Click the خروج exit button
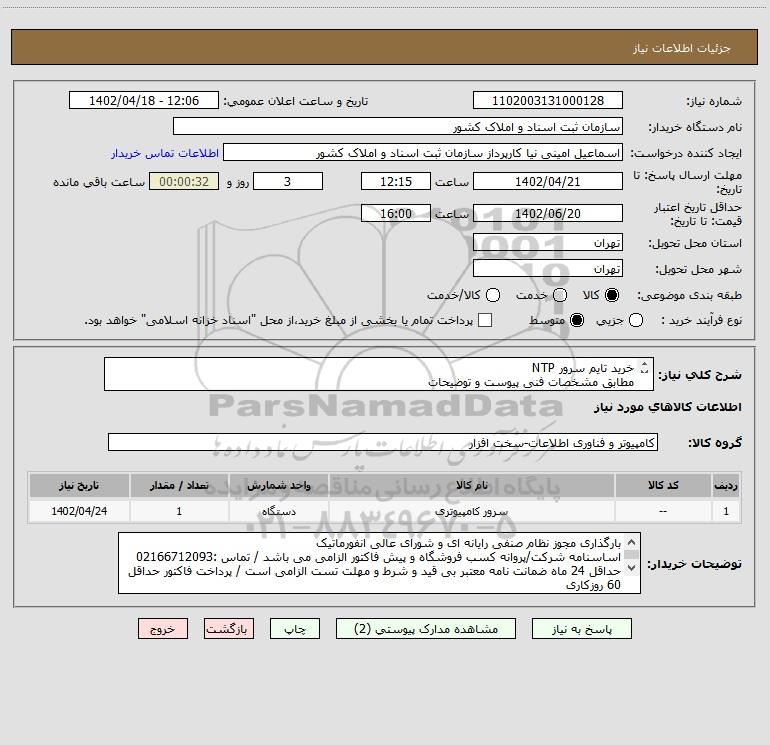The image size is (770, 745). (x=163, y=629)
